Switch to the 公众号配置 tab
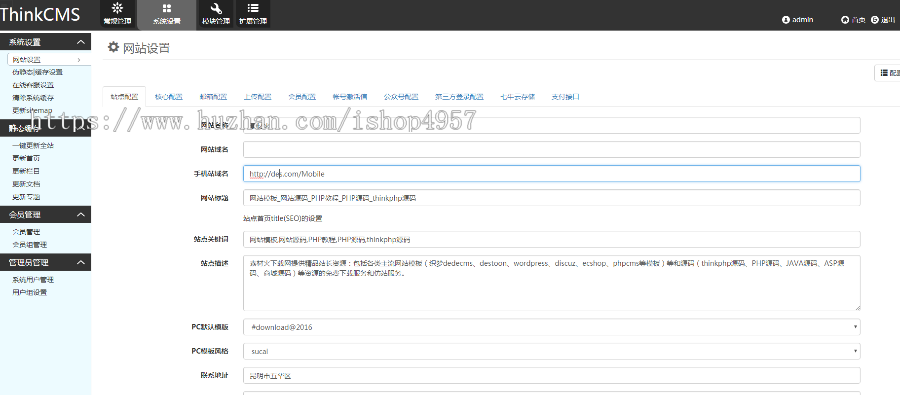The image size is (900, 395). 401,96
